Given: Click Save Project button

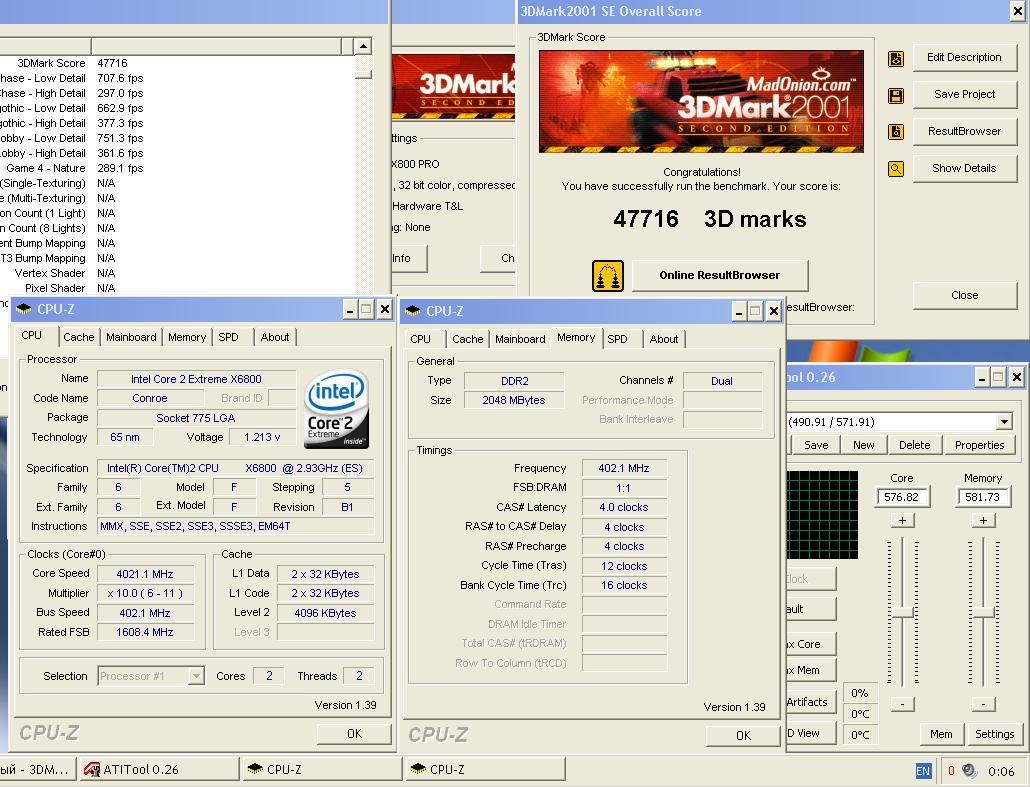Looking at the screenshot, I should pyautogui.click(x=964, y=94).
